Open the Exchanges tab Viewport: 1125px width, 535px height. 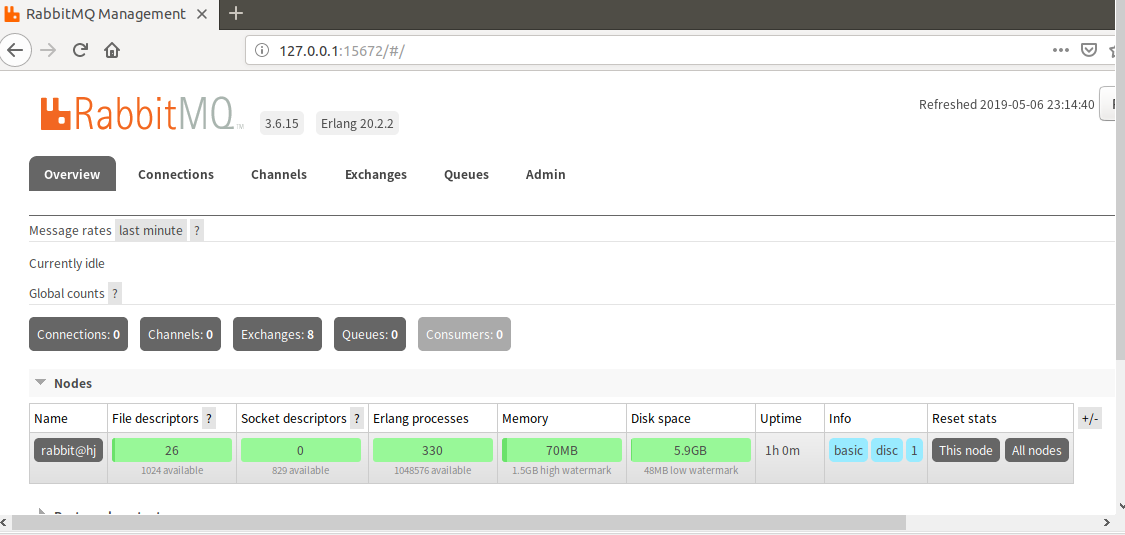pyautogui.click(x=376, y=174)
